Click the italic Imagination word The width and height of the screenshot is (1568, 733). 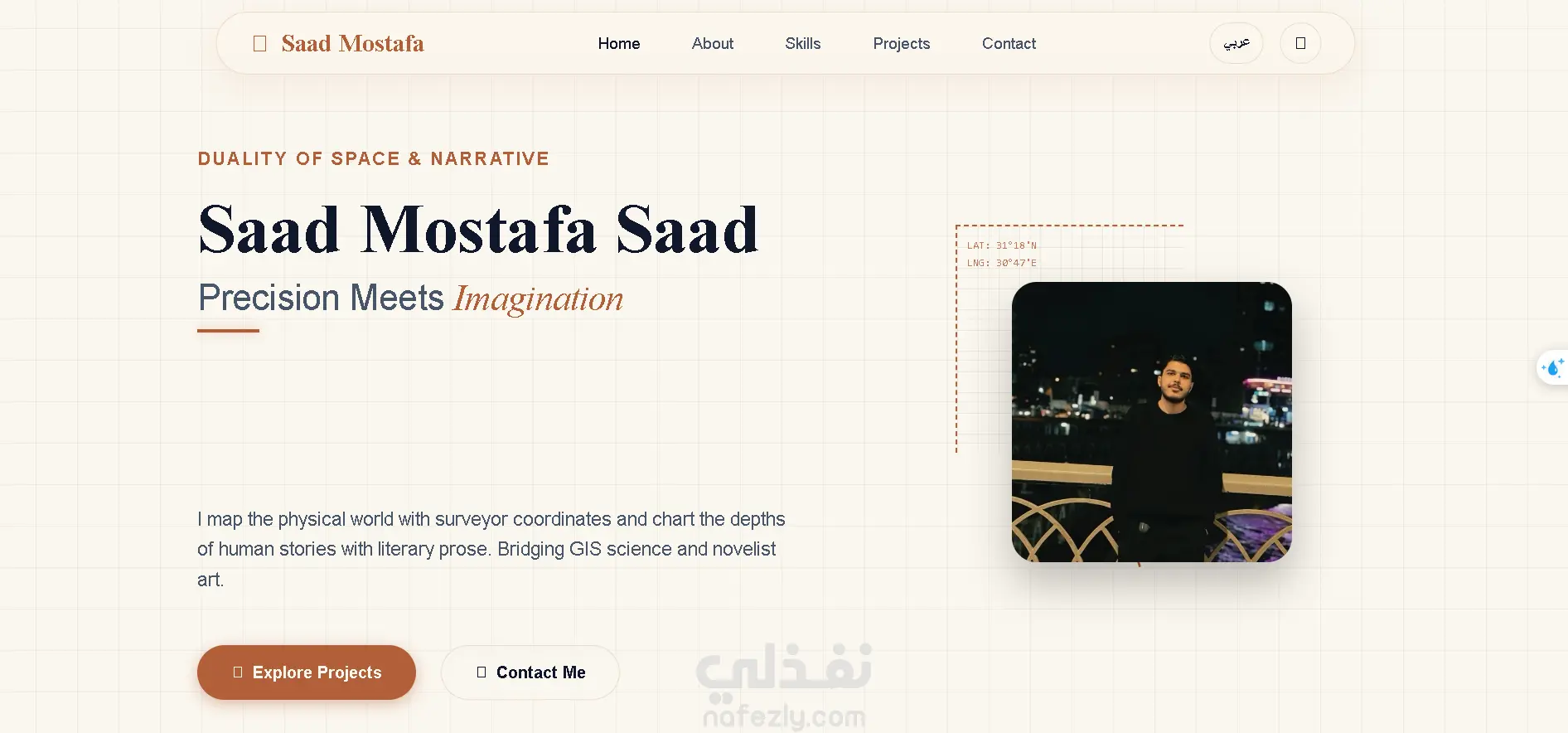(x=539, y=299)
